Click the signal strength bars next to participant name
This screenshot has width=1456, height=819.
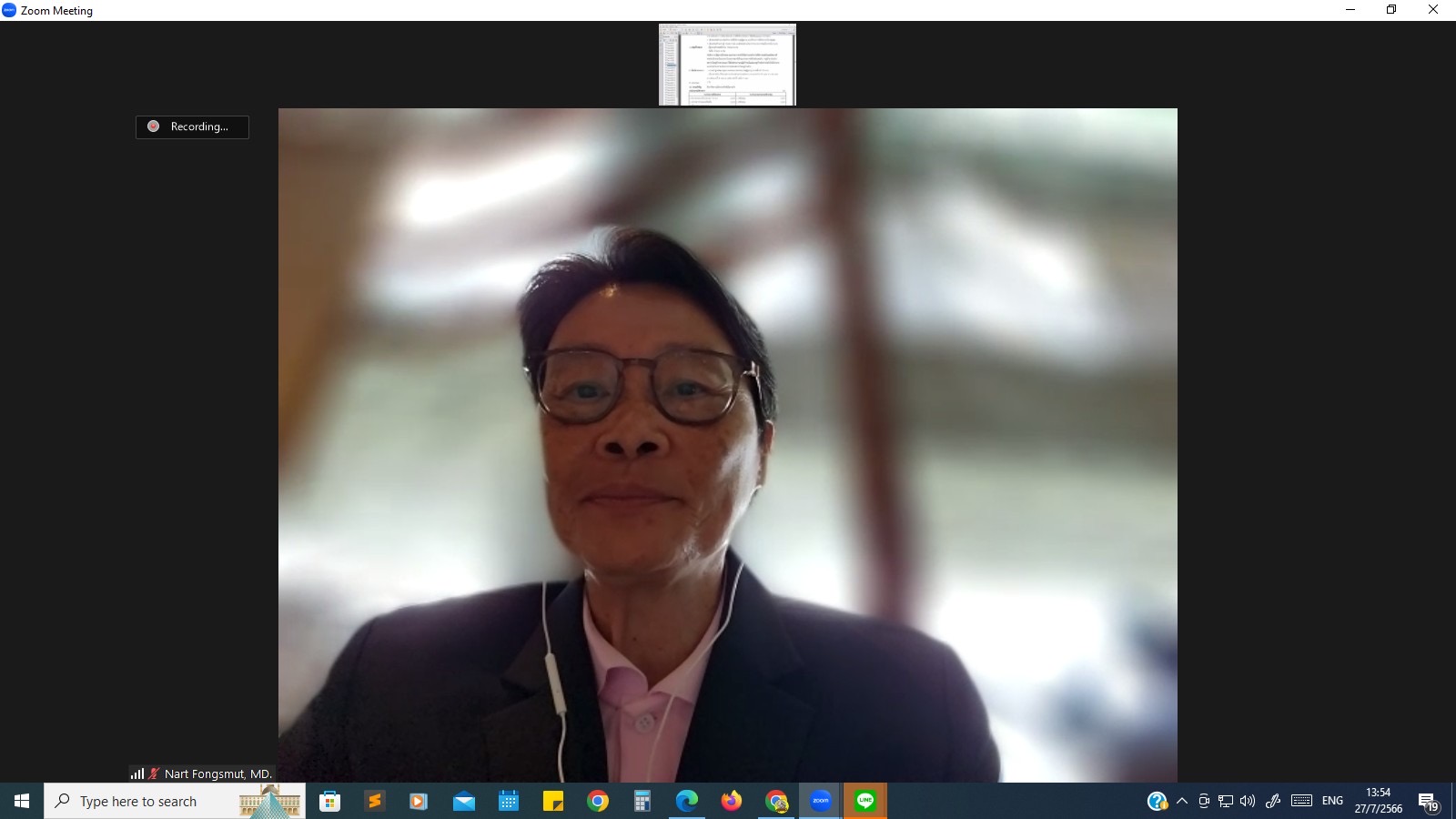(137, 773)
